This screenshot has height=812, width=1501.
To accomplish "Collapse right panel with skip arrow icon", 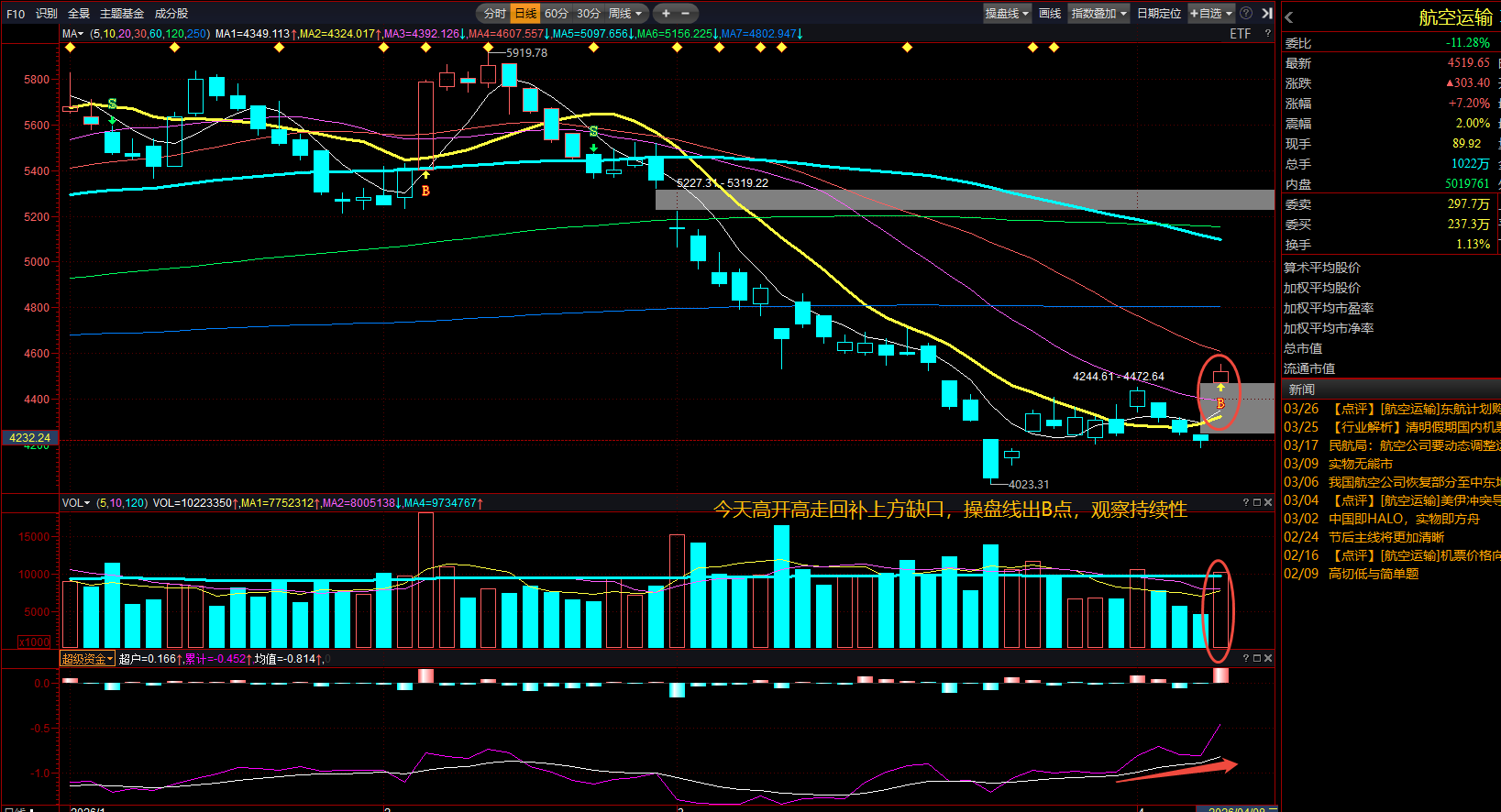I will (1266, 13).
